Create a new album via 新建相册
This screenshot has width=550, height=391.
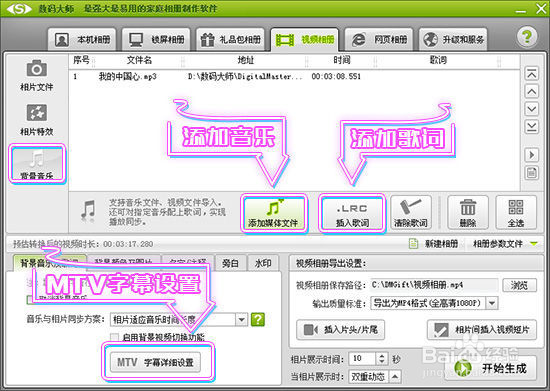tap(434, 243)
